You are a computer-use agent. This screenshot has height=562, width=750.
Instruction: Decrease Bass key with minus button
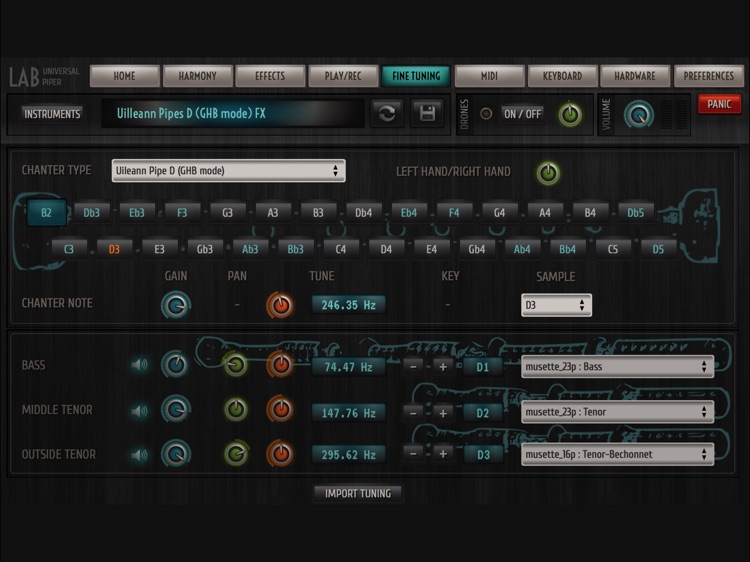[413, 367]
